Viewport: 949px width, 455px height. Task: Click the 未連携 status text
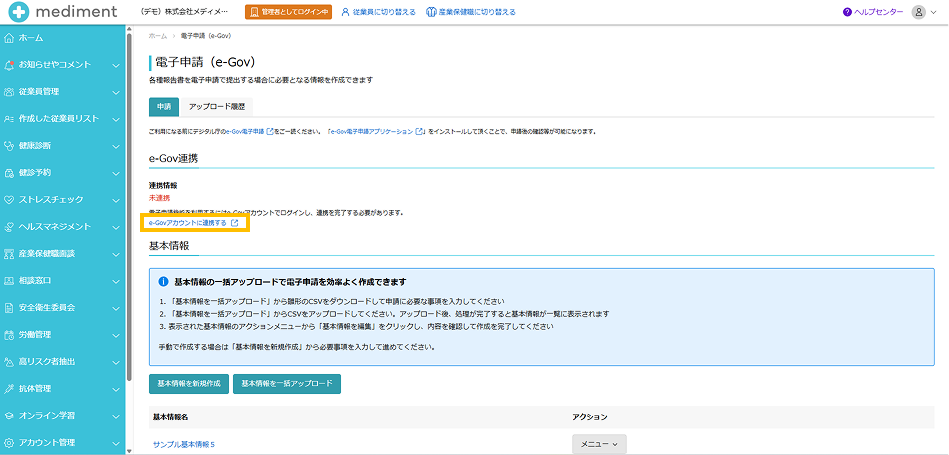coord(160,198)
